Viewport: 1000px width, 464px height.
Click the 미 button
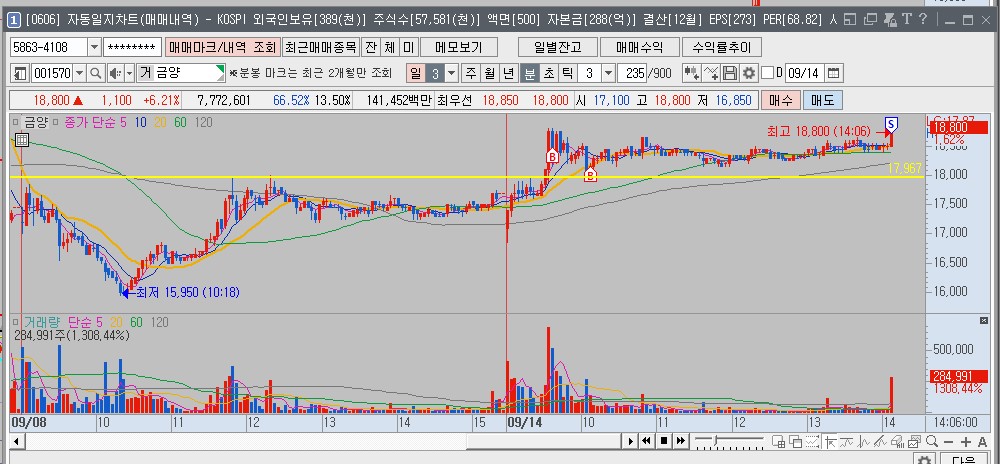[408, 47]
